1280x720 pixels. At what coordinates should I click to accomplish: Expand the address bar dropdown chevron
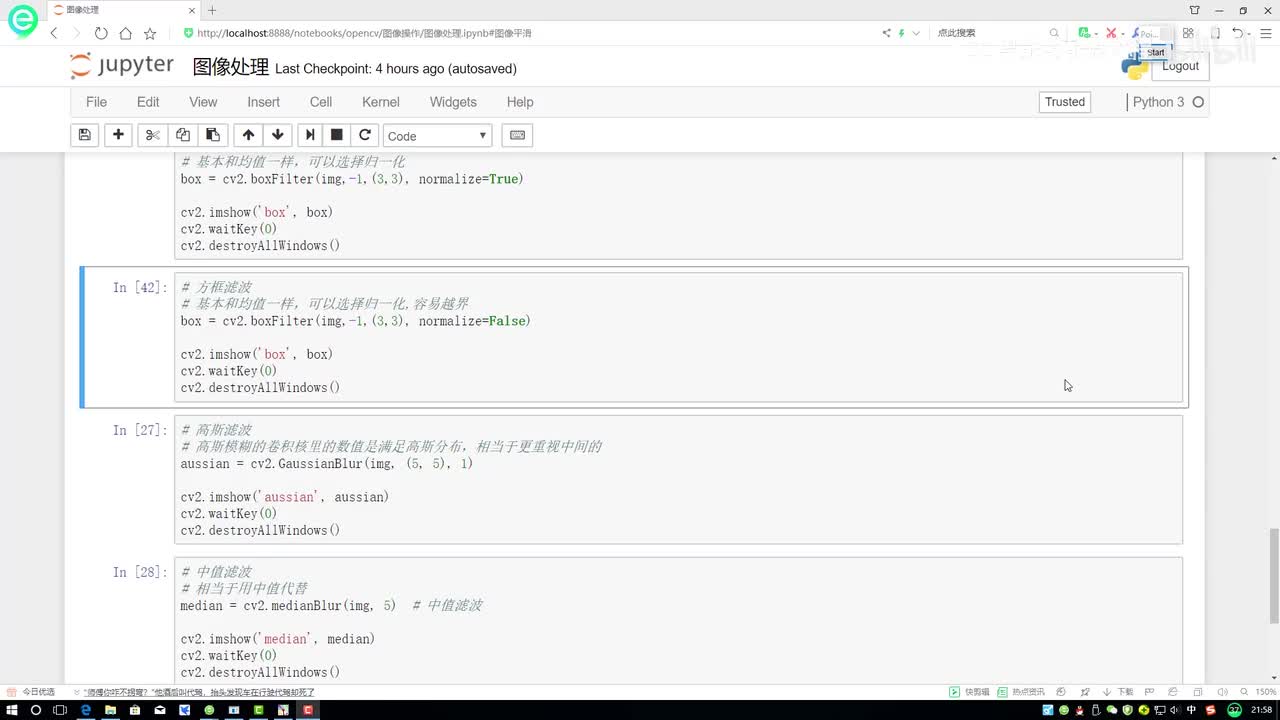click(x=918, y=33)
